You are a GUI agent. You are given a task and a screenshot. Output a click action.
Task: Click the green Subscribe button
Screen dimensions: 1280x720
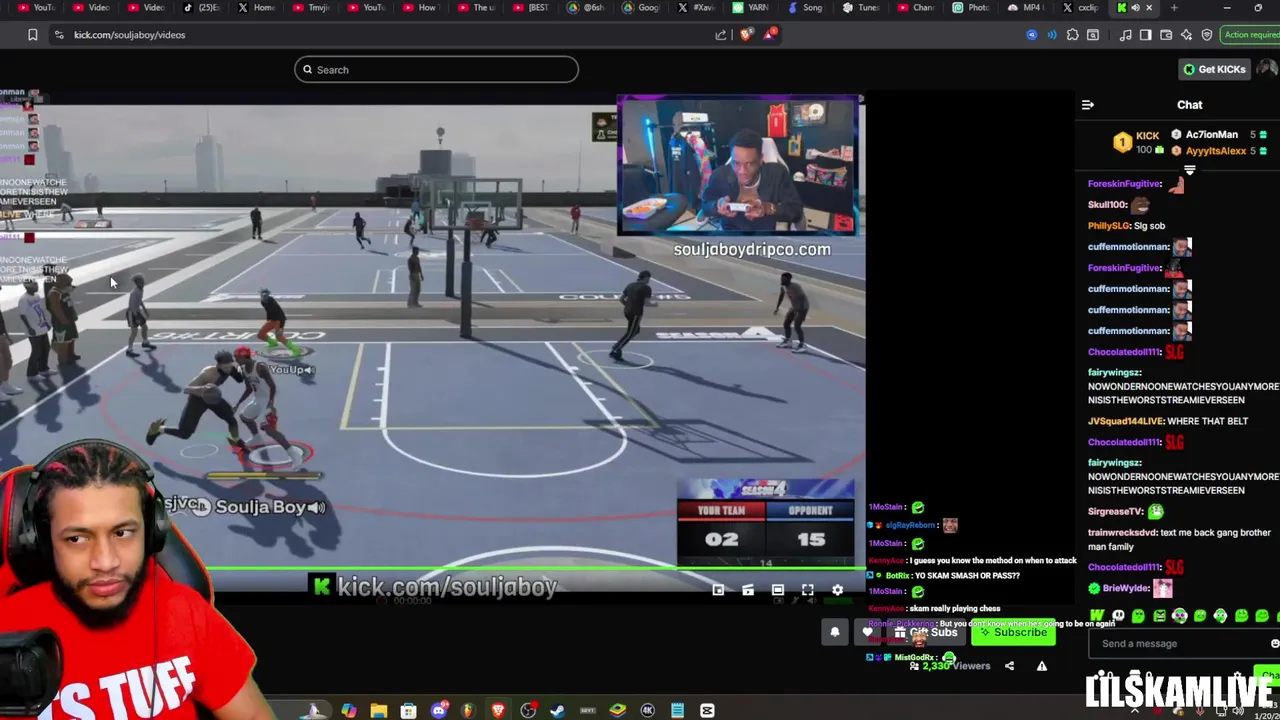[x=1014, y=632]
